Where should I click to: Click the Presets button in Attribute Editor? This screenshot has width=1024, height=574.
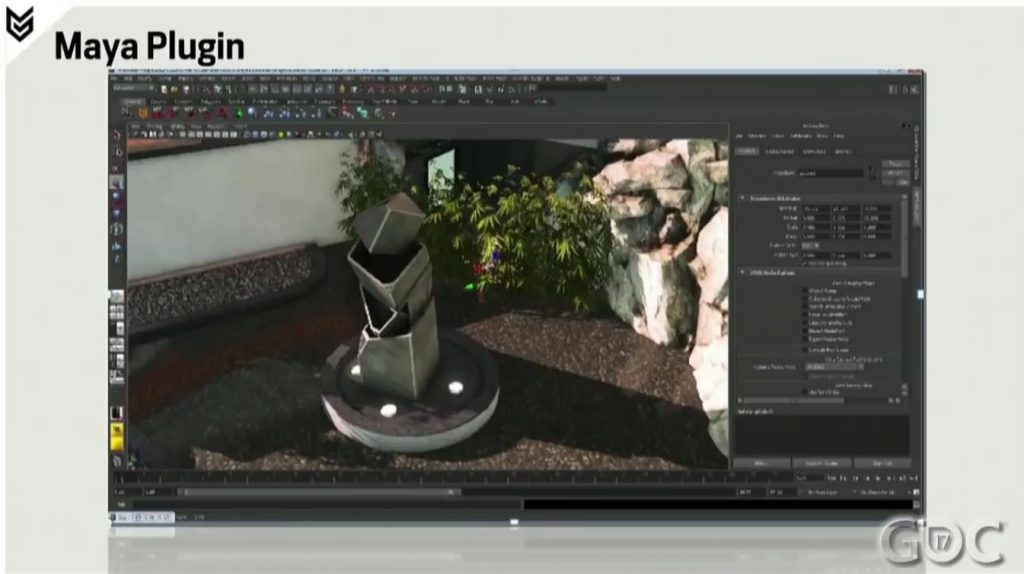pos(895,173)
